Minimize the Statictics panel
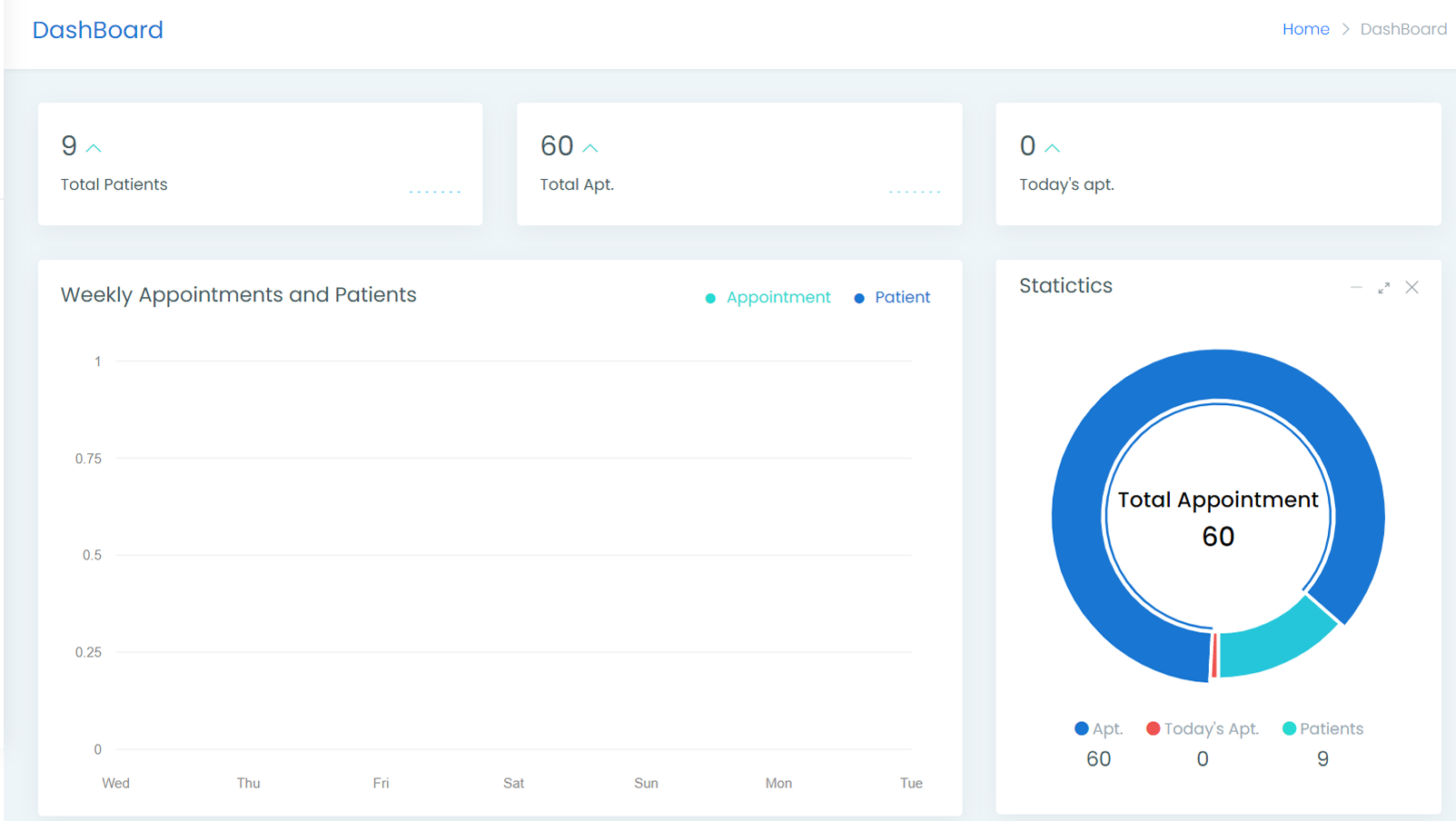Screen dimensions: 1456x821 [x=1356, y=287]
